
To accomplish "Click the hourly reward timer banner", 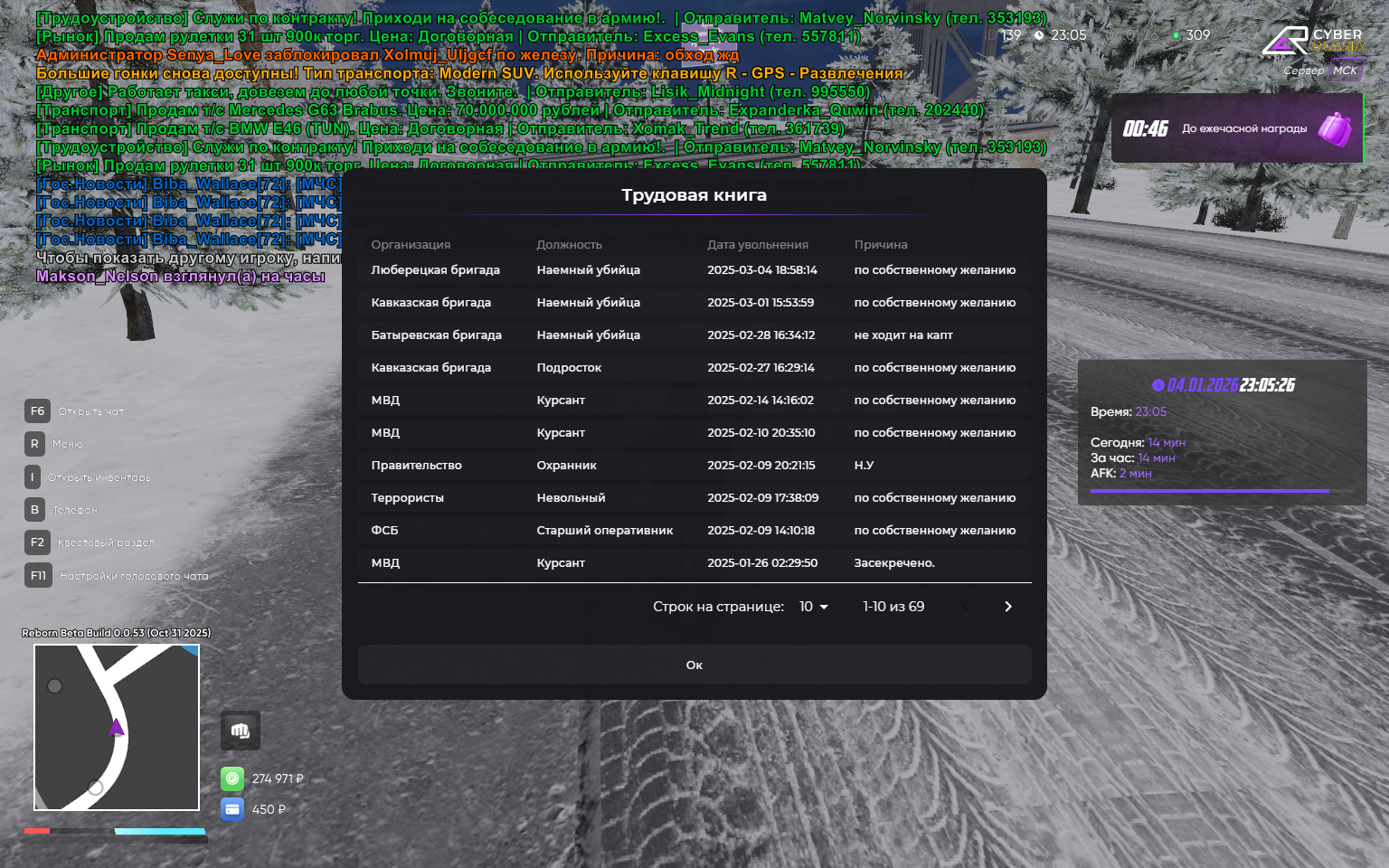I will click(x=1237, y=128).
